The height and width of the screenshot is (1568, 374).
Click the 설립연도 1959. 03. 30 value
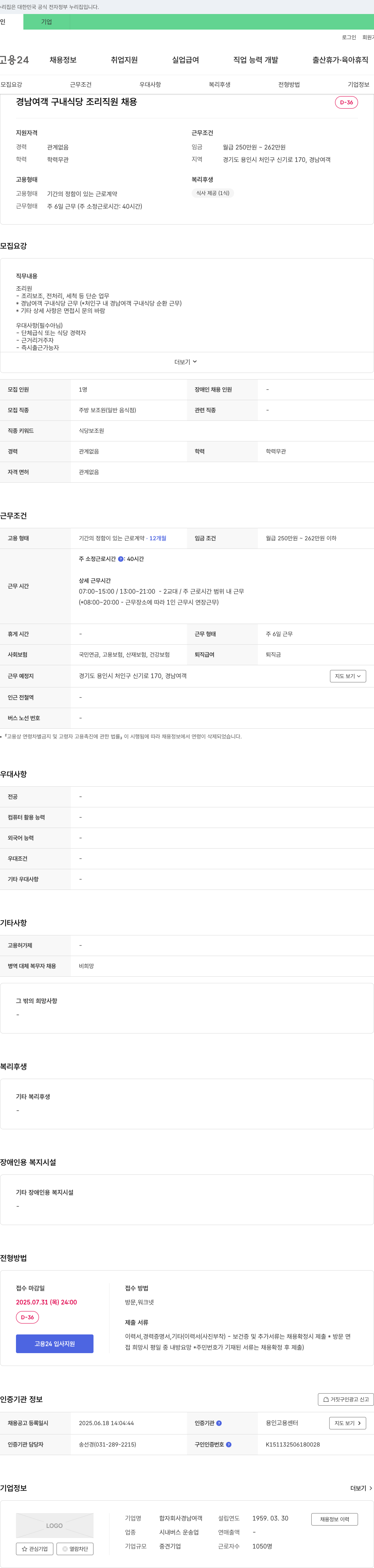(270, 1518)
